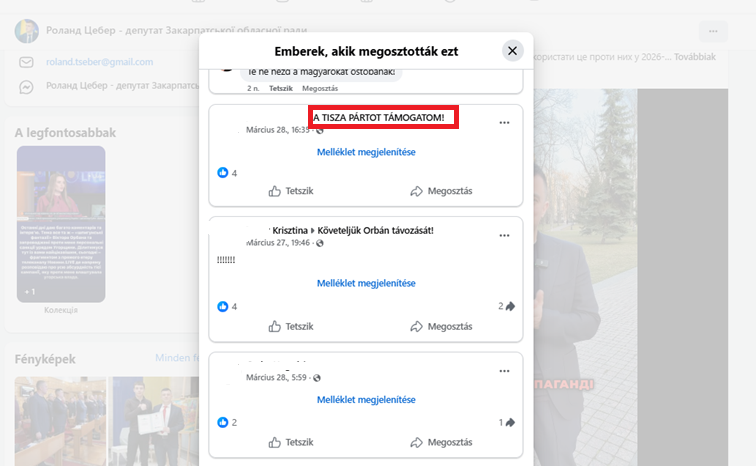
Task: Expand 'Melléklet megjelenítése' on Krisztina's post
Action: coord(366,284)
